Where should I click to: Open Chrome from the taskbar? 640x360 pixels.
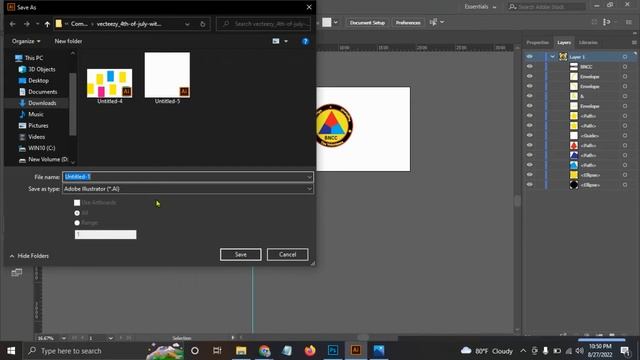point(264,350)
